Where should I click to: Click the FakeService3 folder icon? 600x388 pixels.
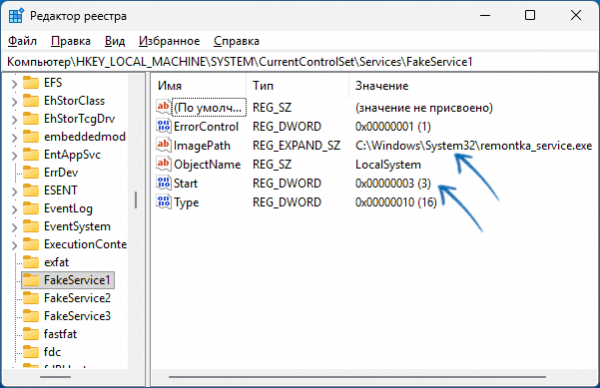click(31, 316)
